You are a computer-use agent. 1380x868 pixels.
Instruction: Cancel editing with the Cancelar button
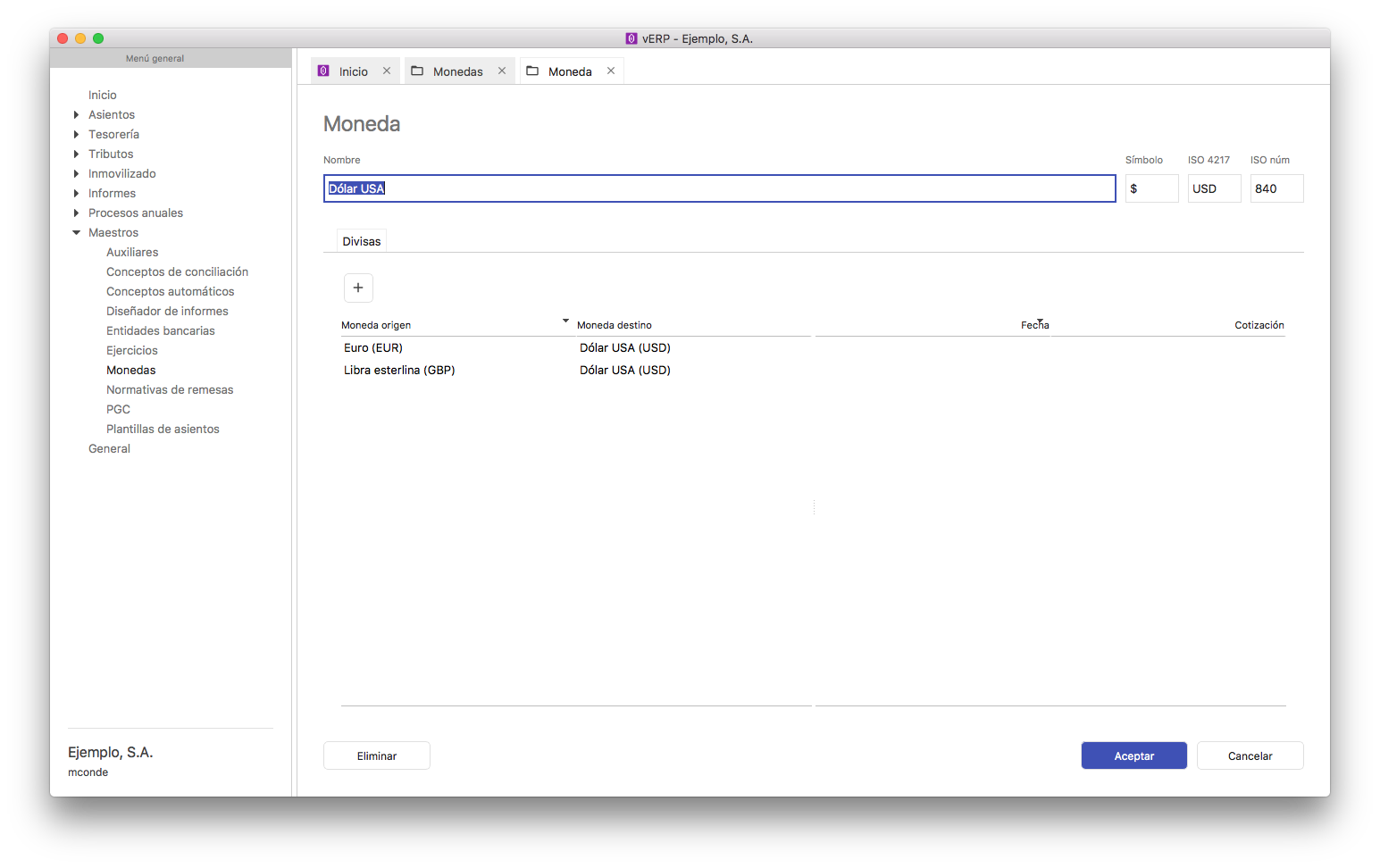click(1250, 755)
